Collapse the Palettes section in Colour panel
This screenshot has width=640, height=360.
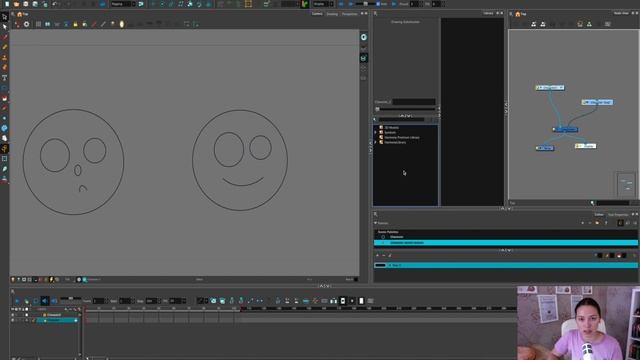[x=376, y=223]
